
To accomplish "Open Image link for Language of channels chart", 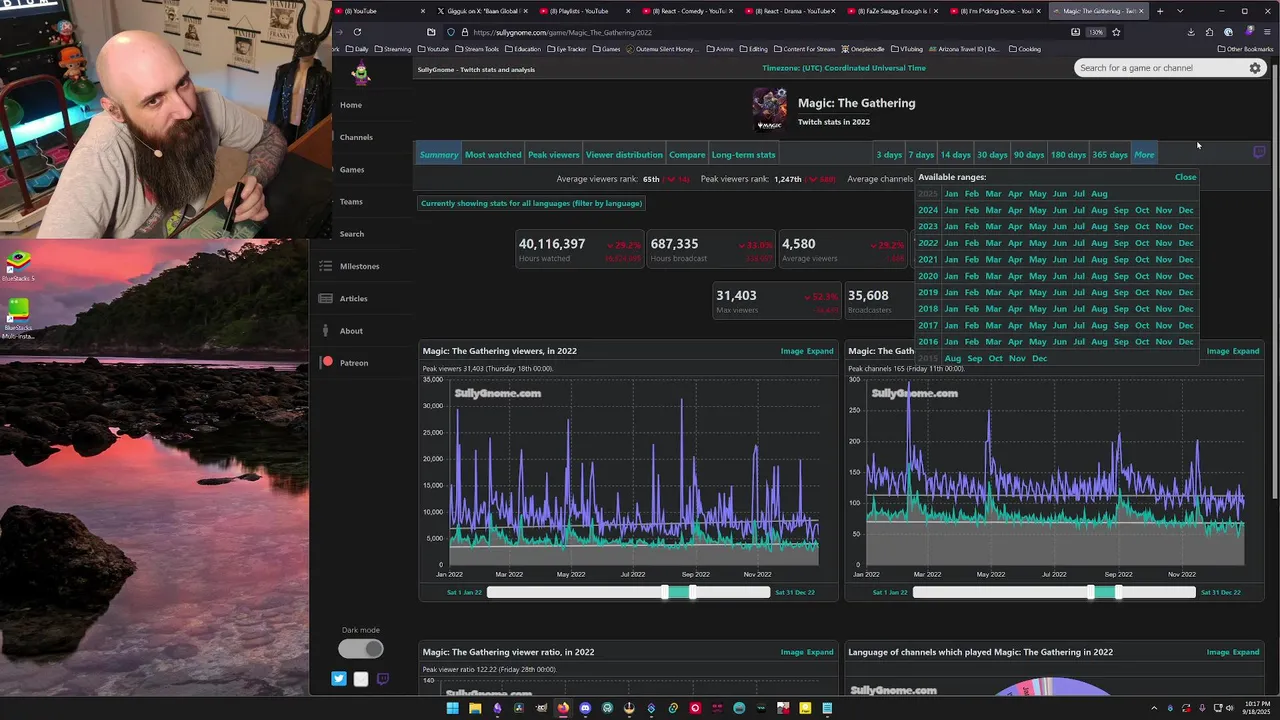I will tap(1217, 652).
